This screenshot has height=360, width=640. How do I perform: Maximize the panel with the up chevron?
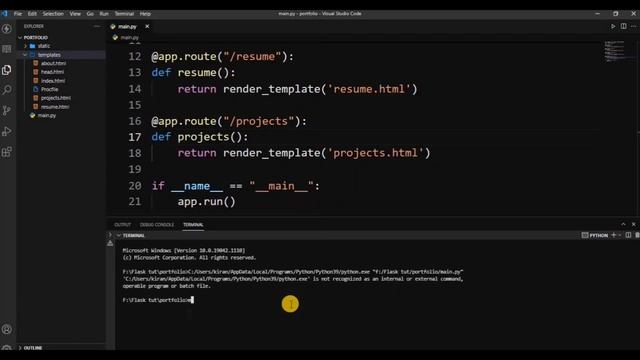tap(623, 224)
